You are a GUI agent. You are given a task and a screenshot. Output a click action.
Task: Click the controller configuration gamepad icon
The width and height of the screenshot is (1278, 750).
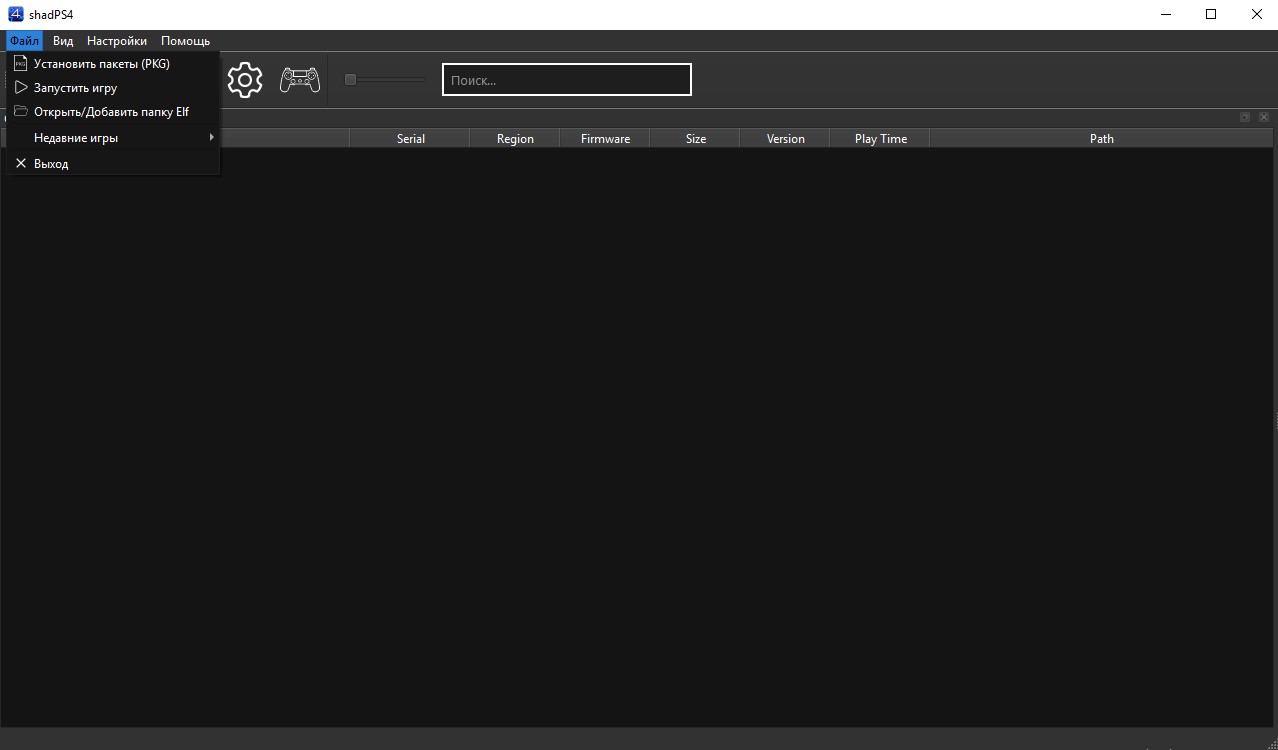click(x=299, y=80)
